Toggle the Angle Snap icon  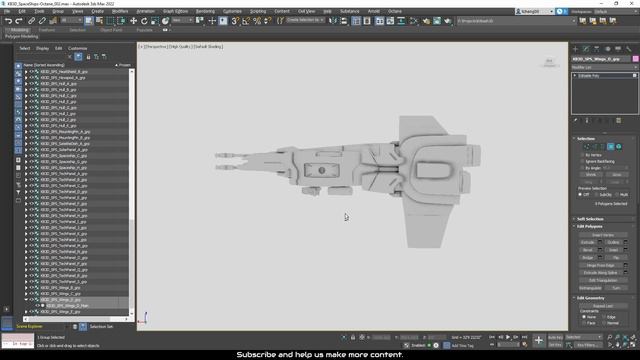click(246, 21)
